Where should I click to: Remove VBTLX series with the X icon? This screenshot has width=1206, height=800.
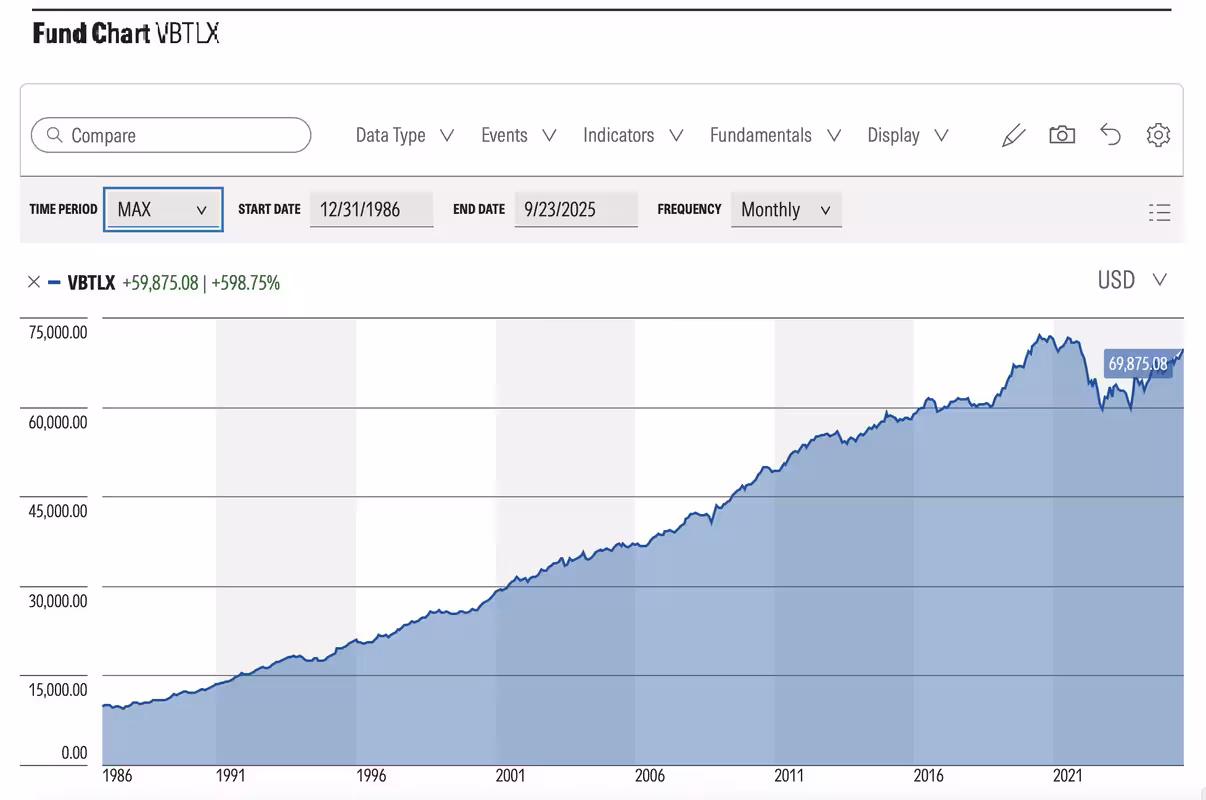pyautogui.click(x=34, y=282)
